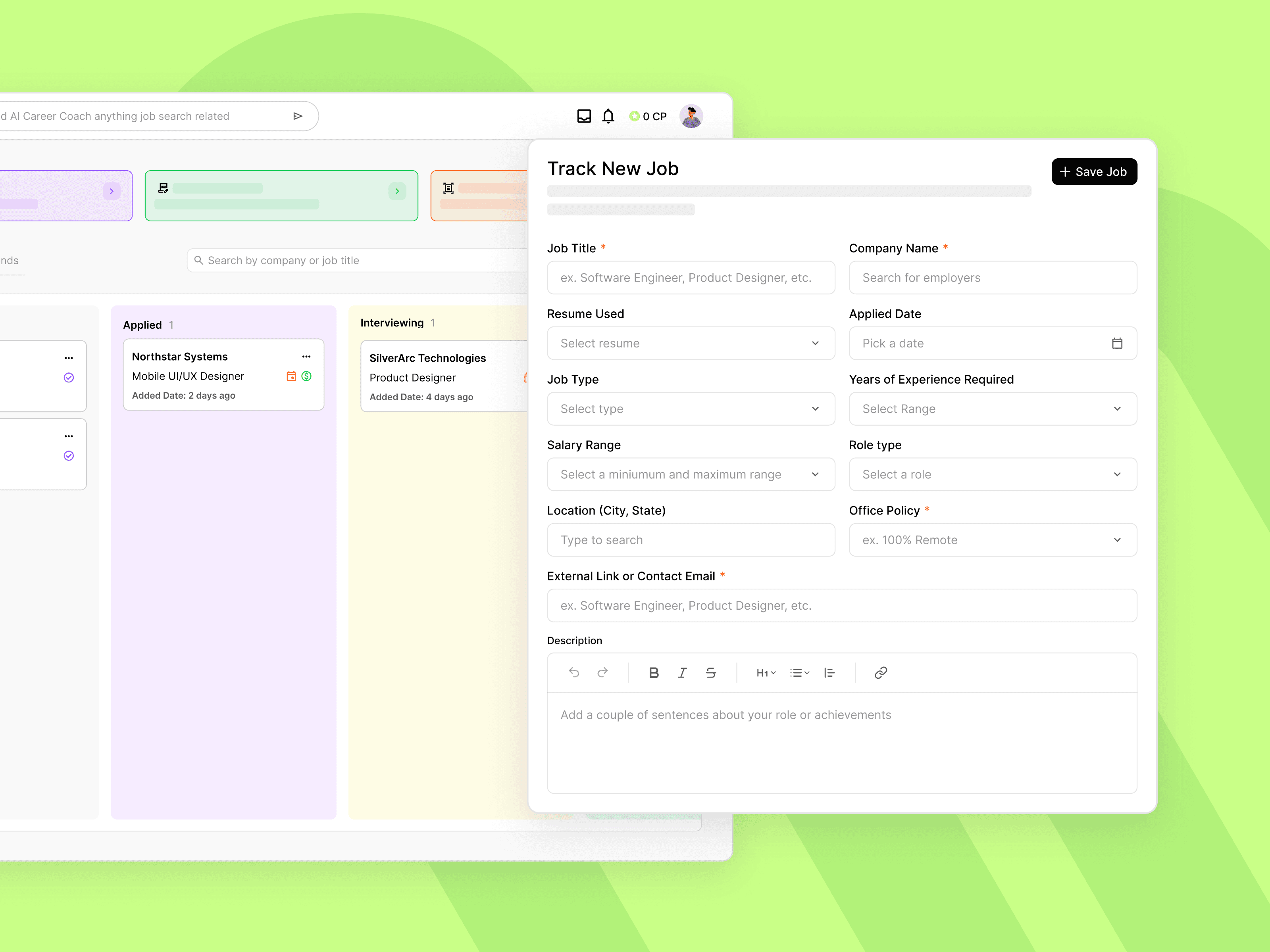Open the H1 heading style dropdown
Screen dimensions: 1270x952
pyautogui.click(x=766, y=673)
